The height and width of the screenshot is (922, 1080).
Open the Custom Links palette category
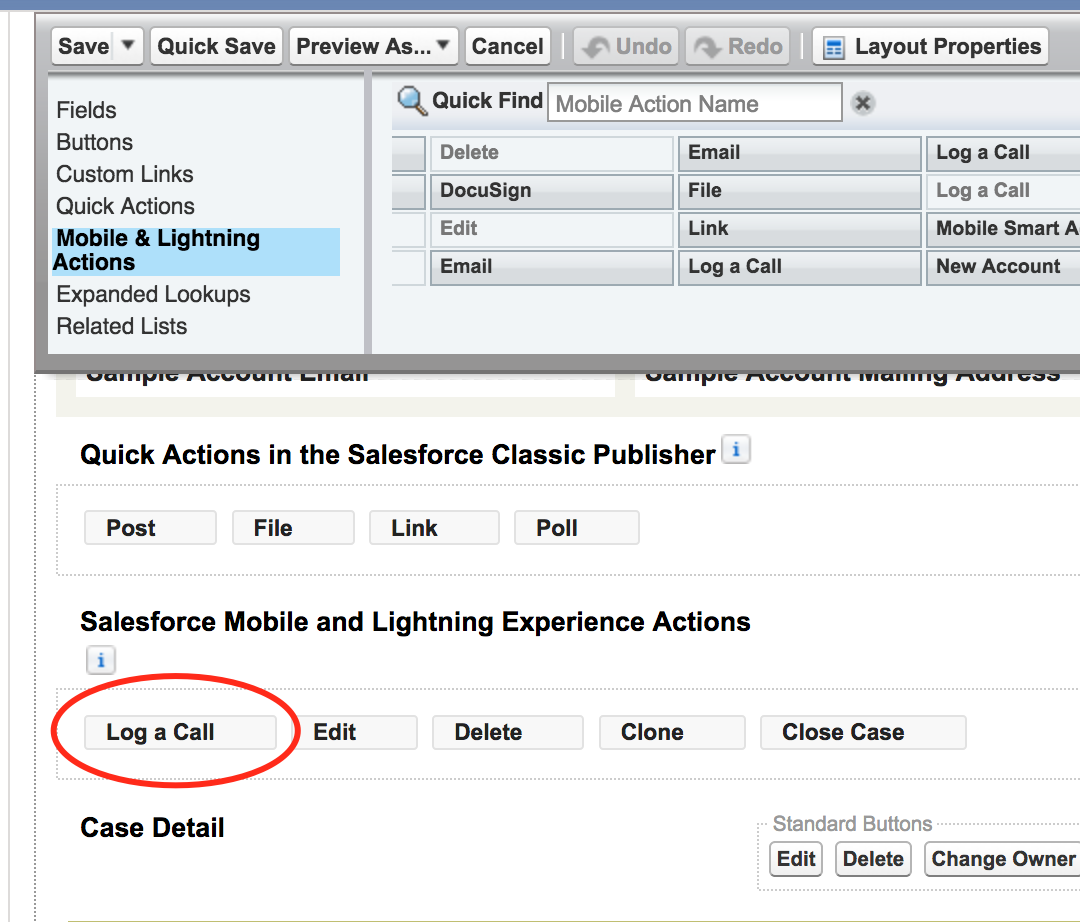(x=125, y=174)
